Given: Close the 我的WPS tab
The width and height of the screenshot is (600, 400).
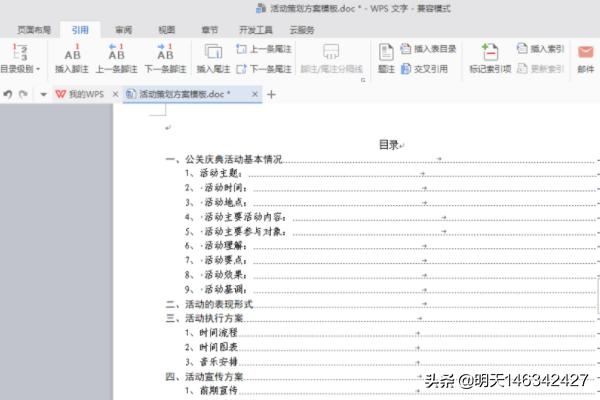Looking at the screenshot, I should [115, 94].
